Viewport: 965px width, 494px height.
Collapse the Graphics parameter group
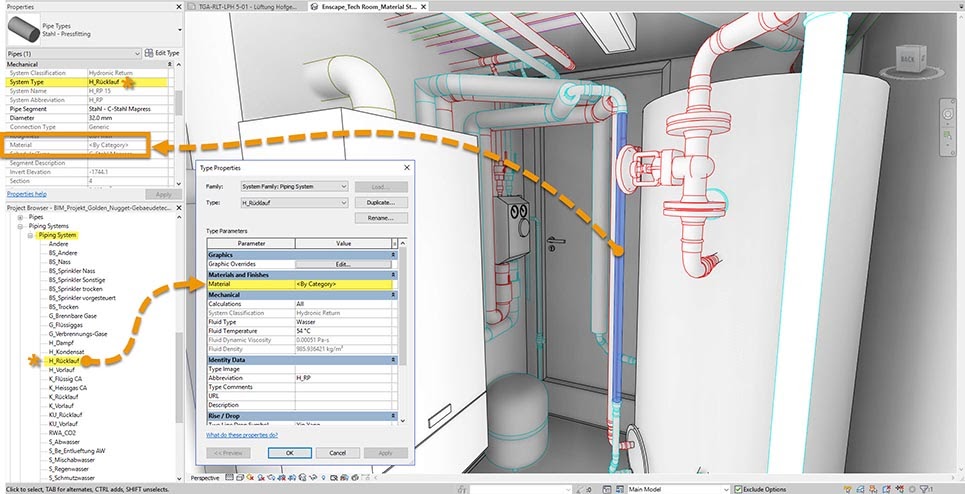click(392, 254)
